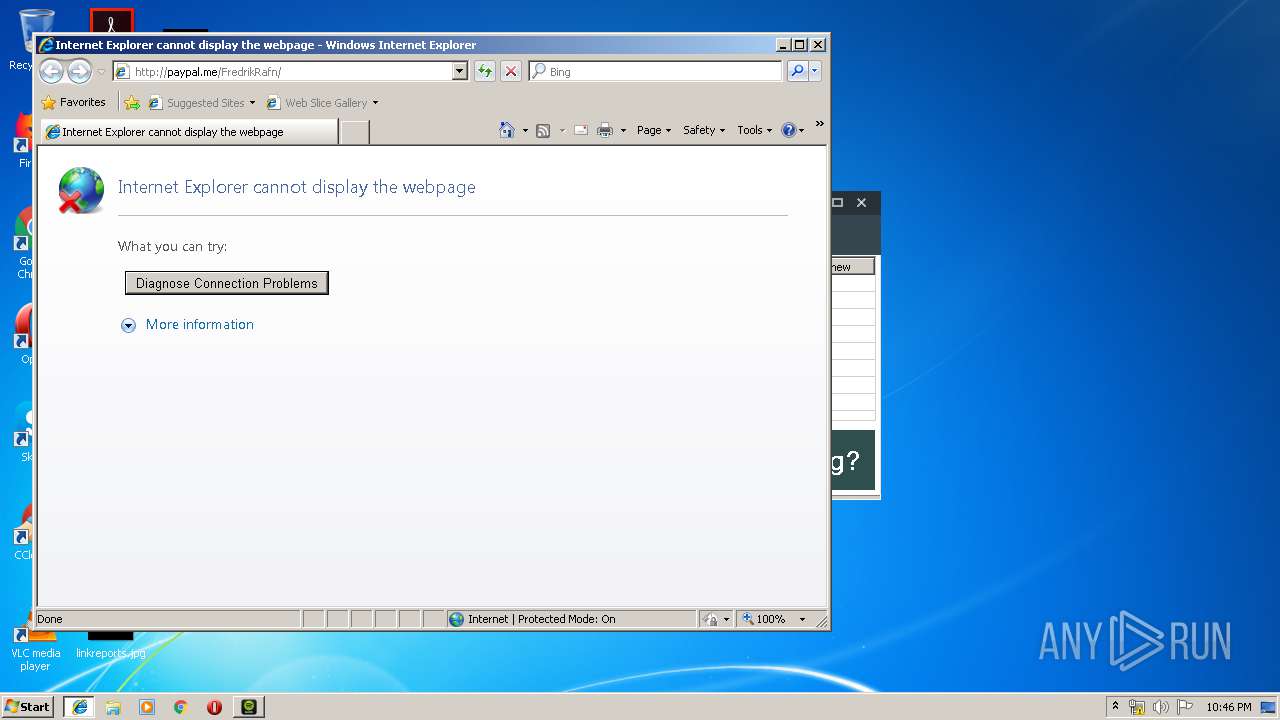Open Opera from the taskbar
This screenshot has width=1280, height=720.
coord(214,707)
